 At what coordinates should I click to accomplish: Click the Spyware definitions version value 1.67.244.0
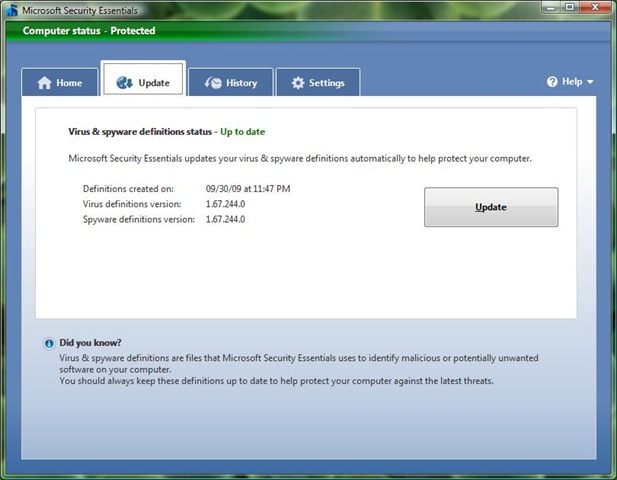pyautogui.click(x=225, y=219)
